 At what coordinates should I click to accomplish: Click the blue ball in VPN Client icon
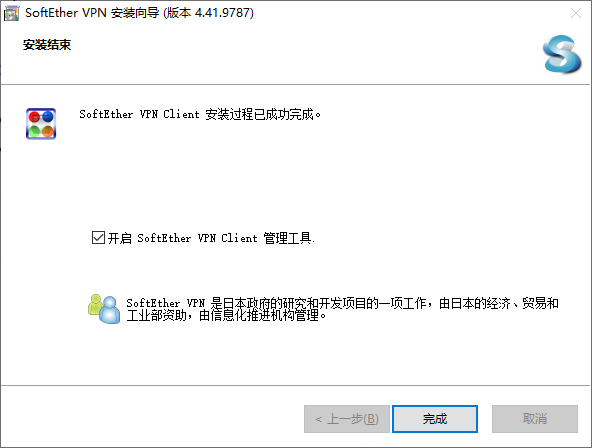(48, 116)
